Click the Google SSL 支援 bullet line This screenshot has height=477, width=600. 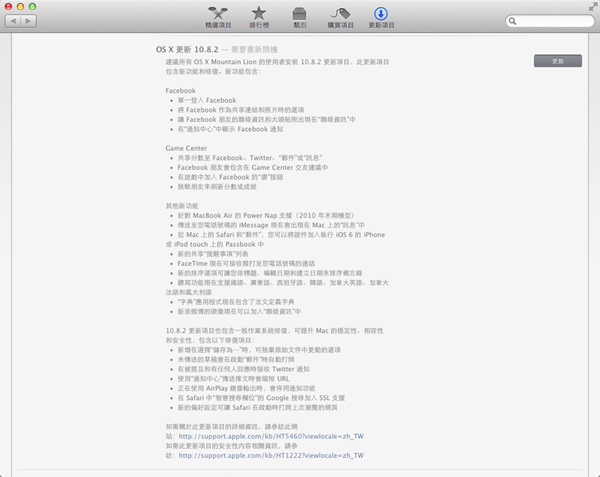[x=261, y=398]
